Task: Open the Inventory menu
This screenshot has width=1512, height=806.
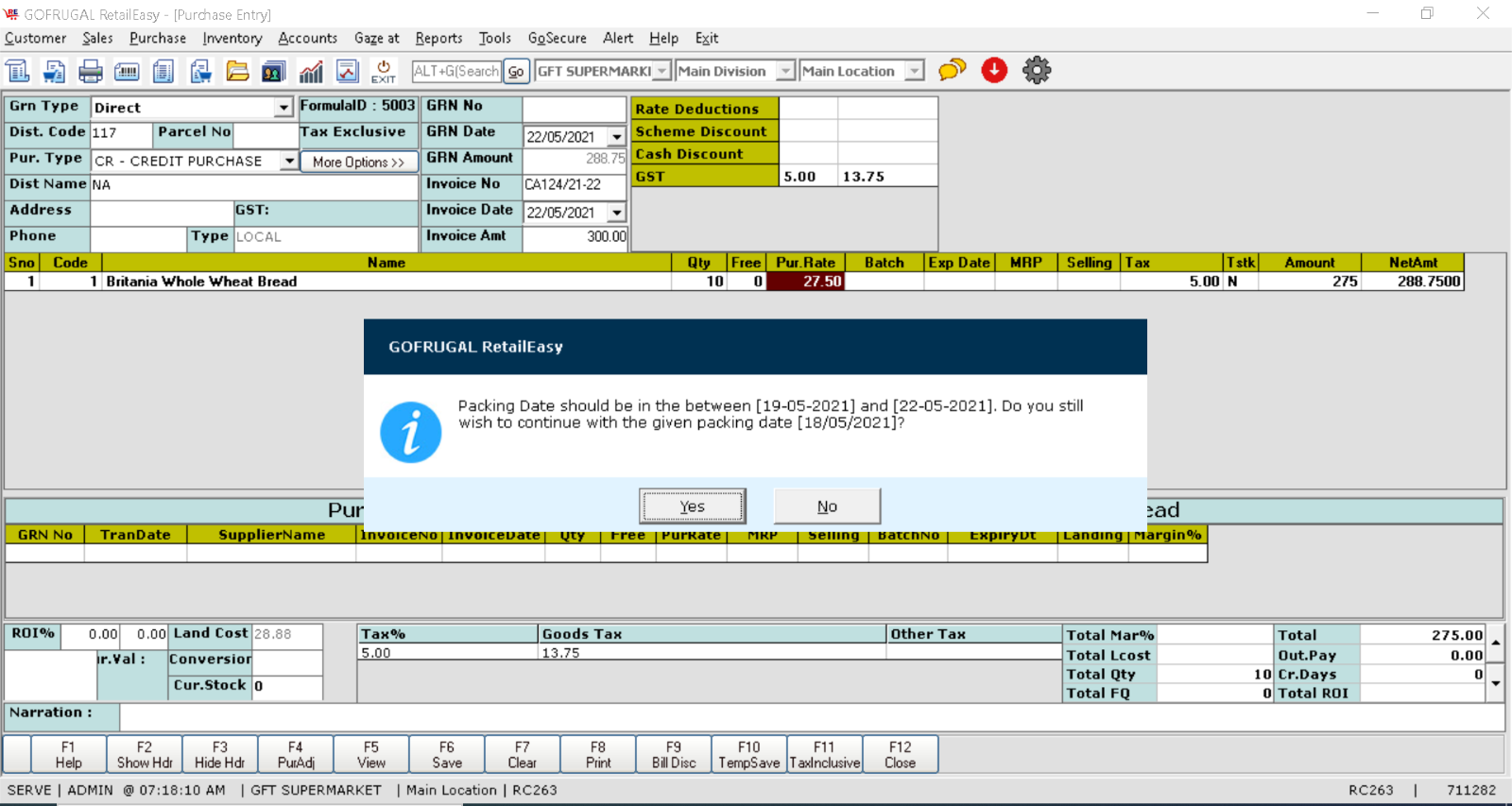Action: (x=232, y=38)
